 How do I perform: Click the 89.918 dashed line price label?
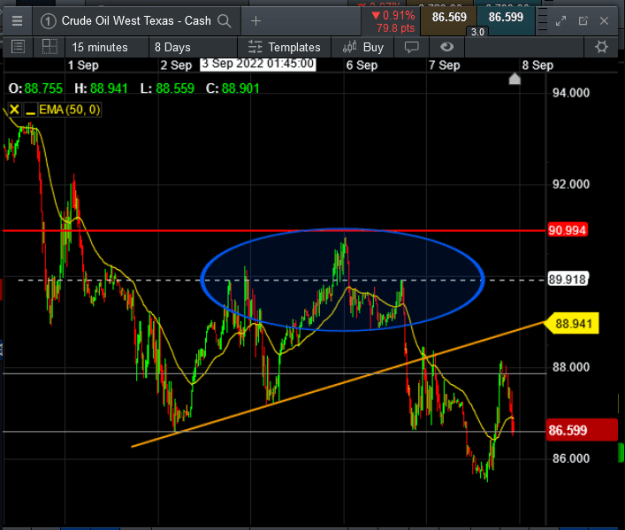click(567, 279)
